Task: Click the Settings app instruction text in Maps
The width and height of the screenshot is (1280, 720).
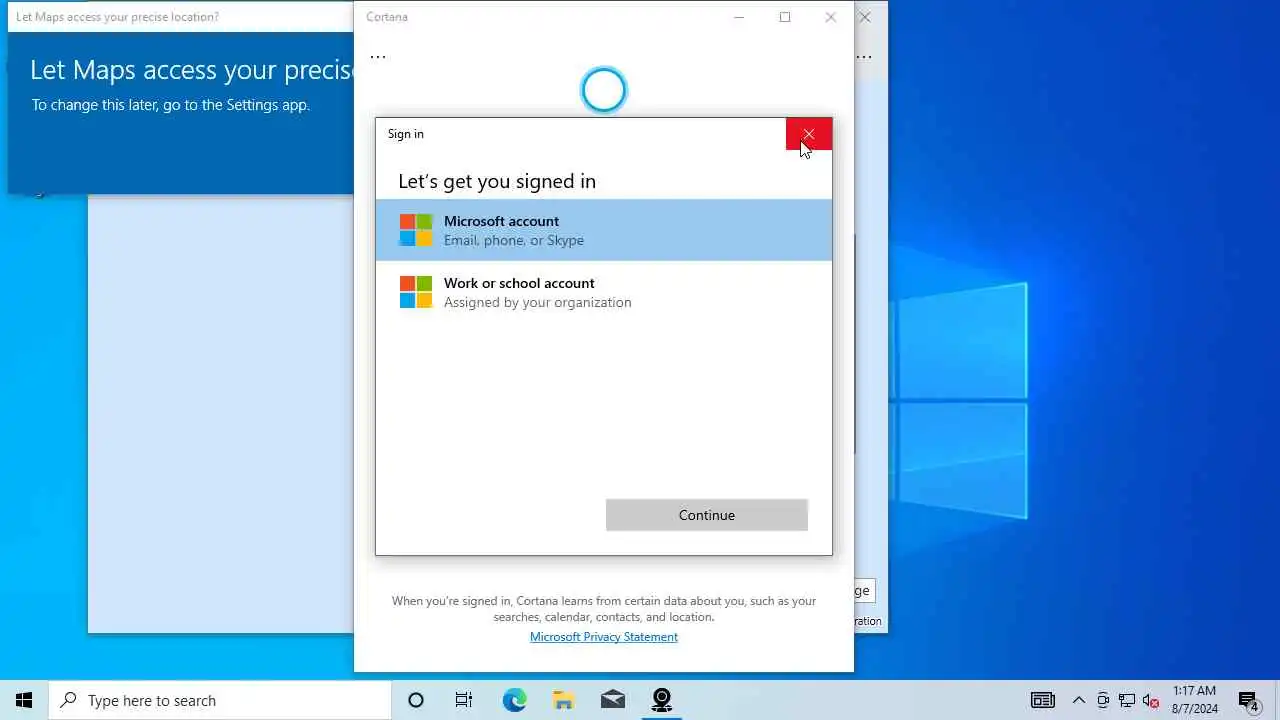Action: 171,104
